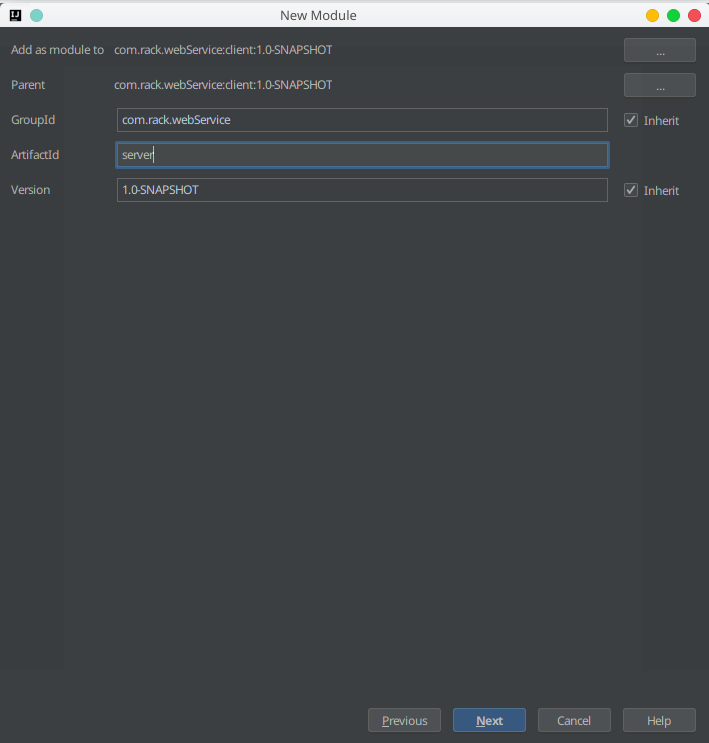This screenshot has width=709, height=743.
Task: Maximize the dialog with the green button
Action: click(673, 15)
